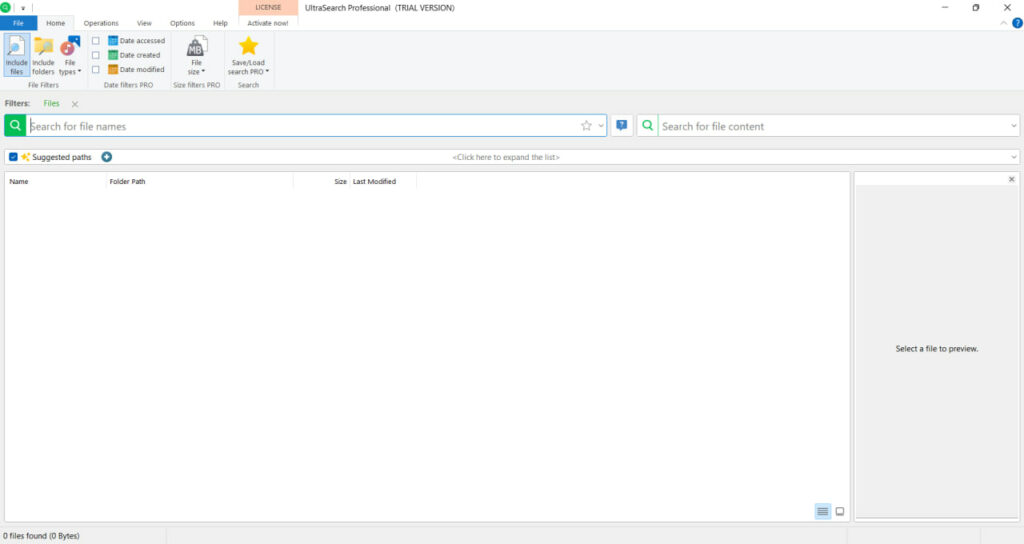This screenshot has height=544, width=1024.
Task: Click '0 files found' status text
Action: tap(41, 536)
